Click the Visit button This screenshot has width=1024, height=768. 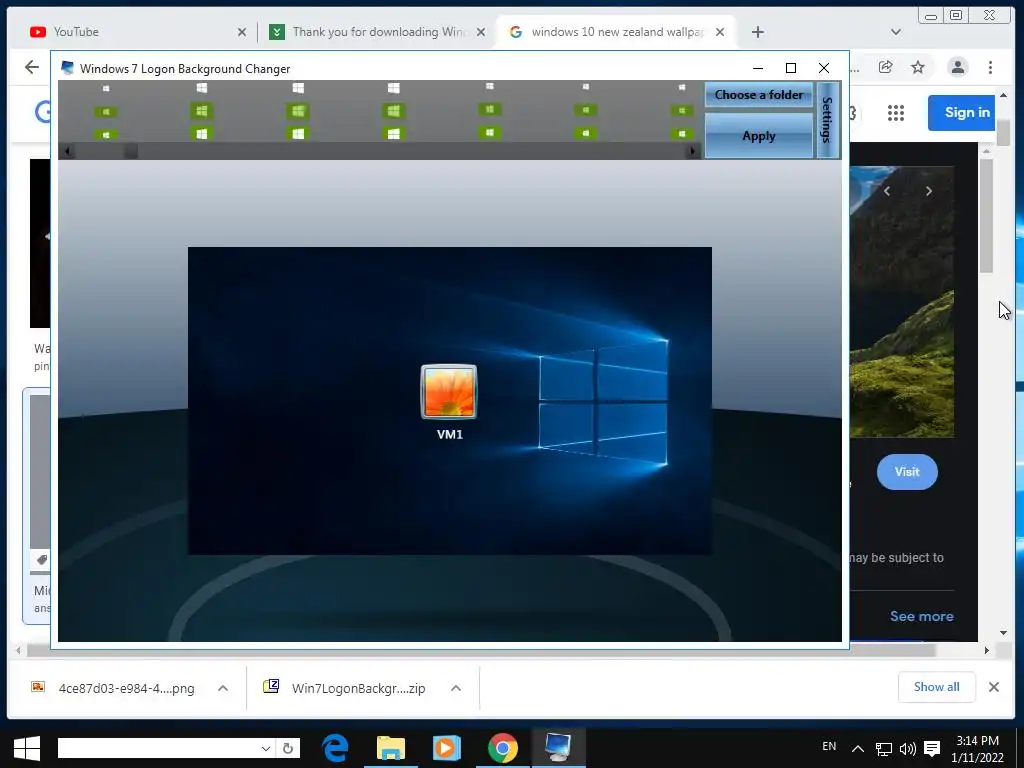pyautogui.click(x=907, y=472)
